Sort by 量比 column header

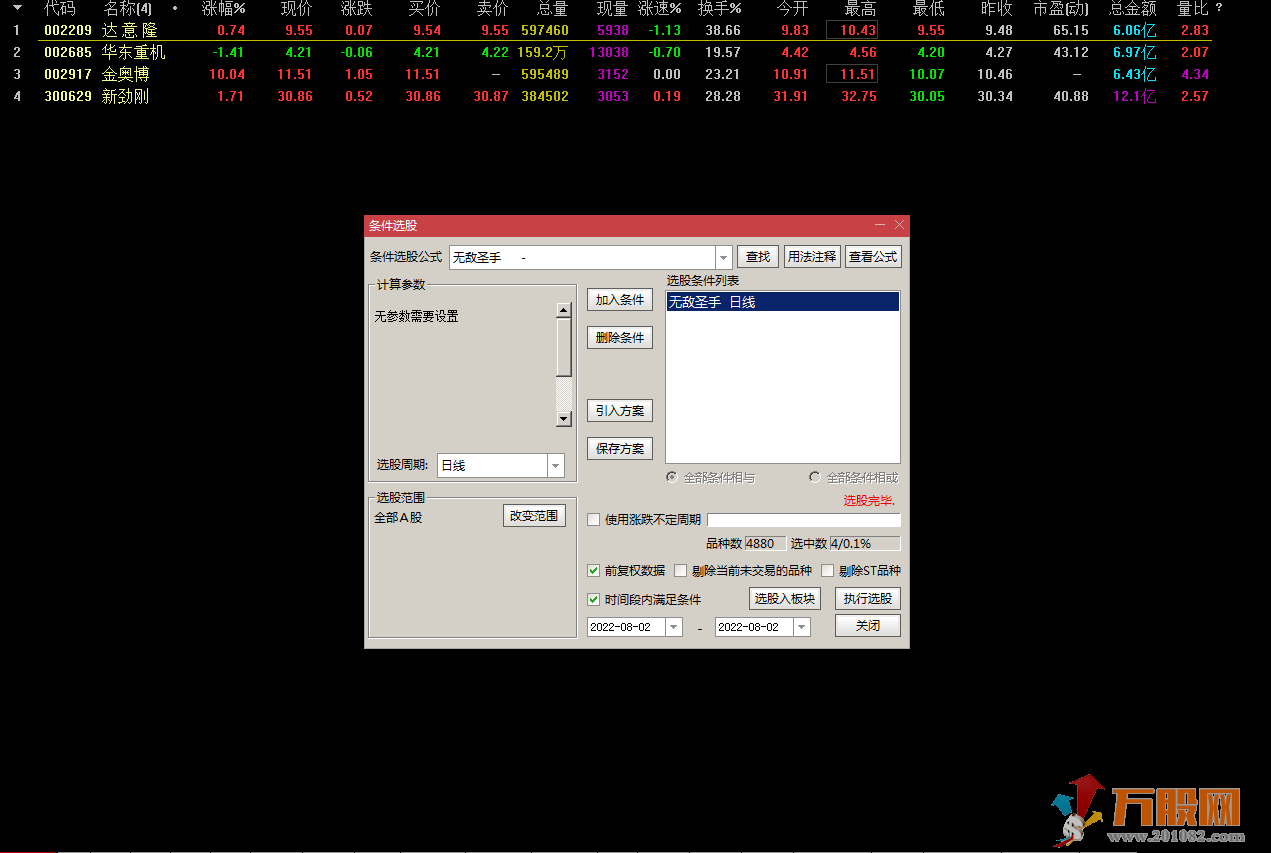pos(1192,8)
